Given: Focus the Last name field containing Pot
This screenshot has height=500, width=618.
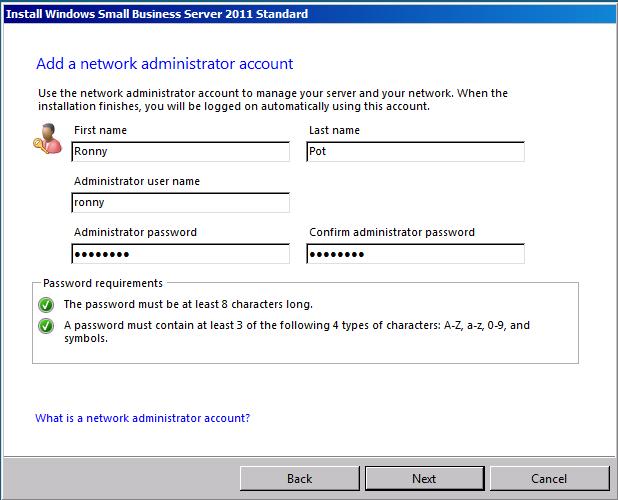Looking at the screenshot, I should tap(415, 152).
